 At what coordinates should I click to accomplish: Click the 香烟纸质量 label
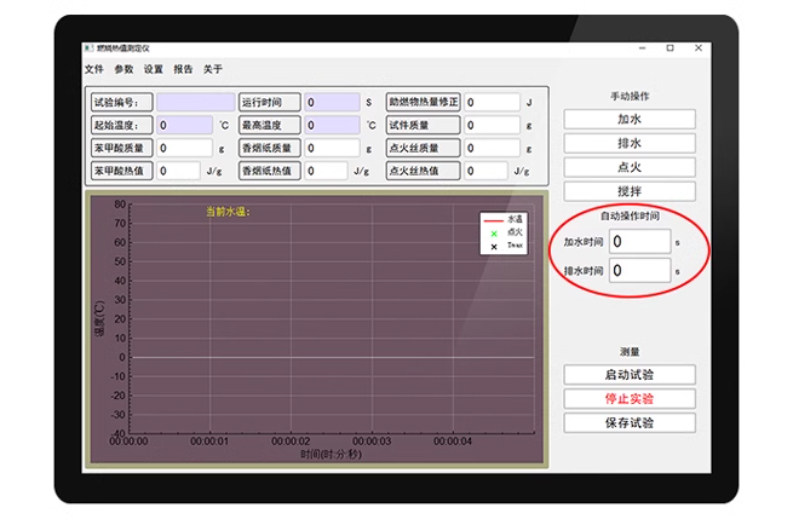pos(270,148)
